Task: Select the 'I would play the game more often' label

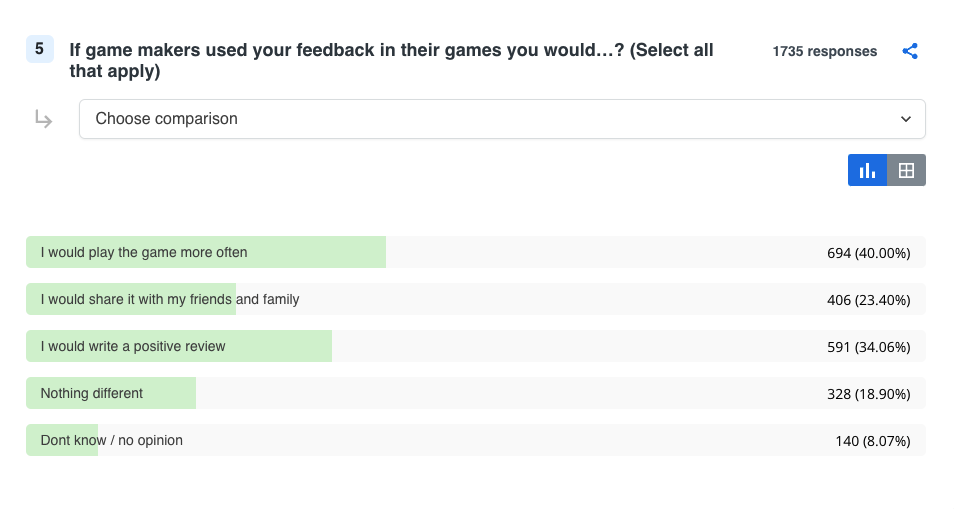Action: click(x=144, y=252)
